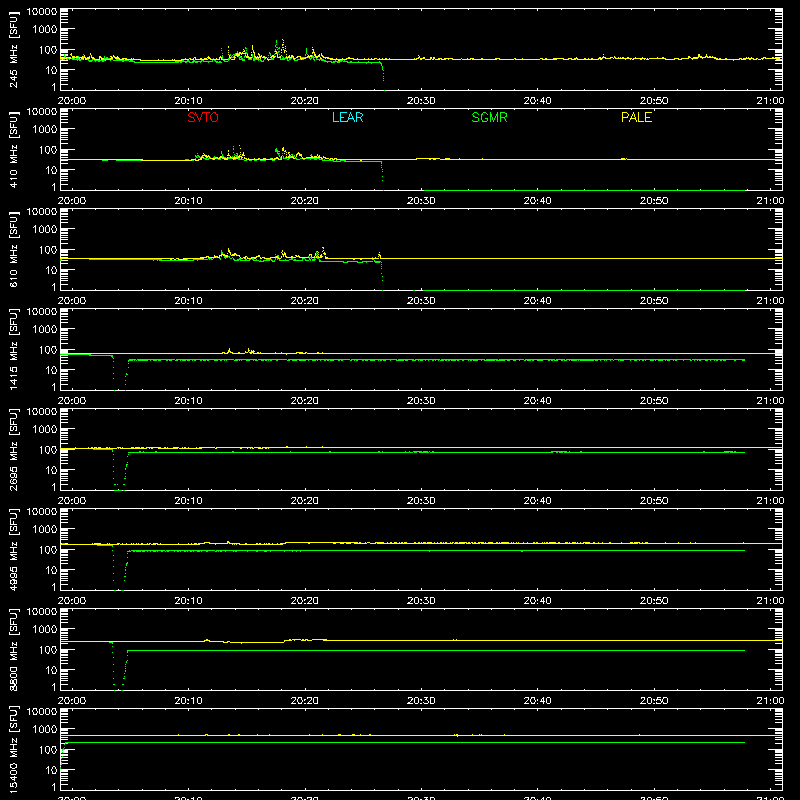Click the 100 tick label of 15400 MHz plot

47,750
